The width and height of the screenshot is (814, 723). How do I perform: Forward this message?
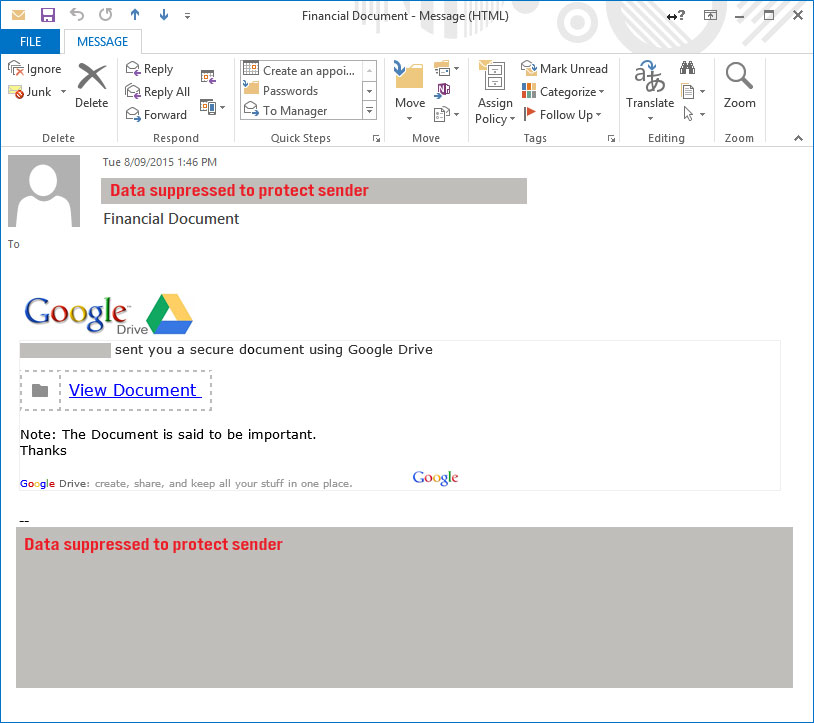pos(156,115)
